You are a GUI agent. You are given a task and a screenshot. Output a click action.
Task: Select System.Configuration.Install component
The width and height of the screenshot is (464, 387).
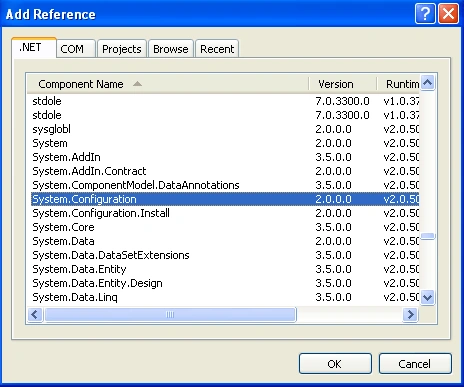click(225, 213)
